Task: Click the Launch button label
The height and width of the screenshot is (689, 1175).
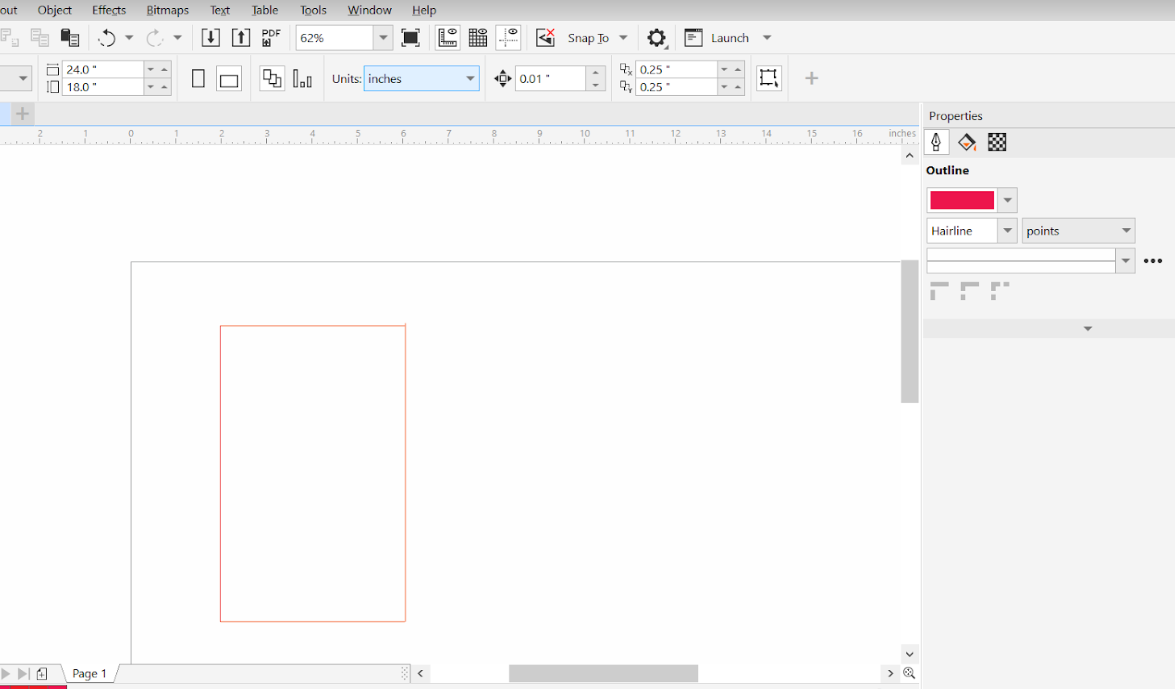Action: point(730,37)
